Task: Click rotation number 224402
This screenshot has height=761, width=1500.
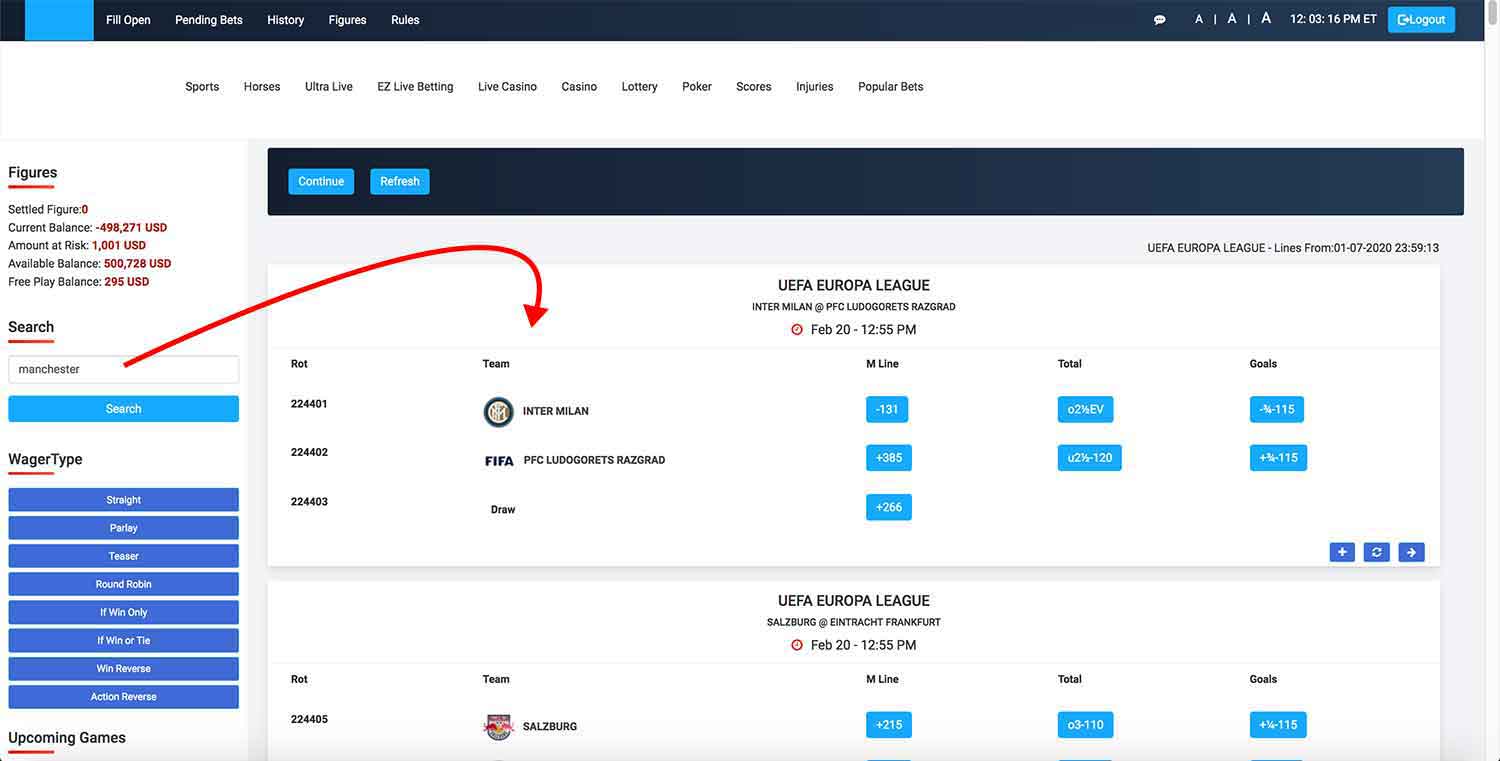Action: coord(309,452)
